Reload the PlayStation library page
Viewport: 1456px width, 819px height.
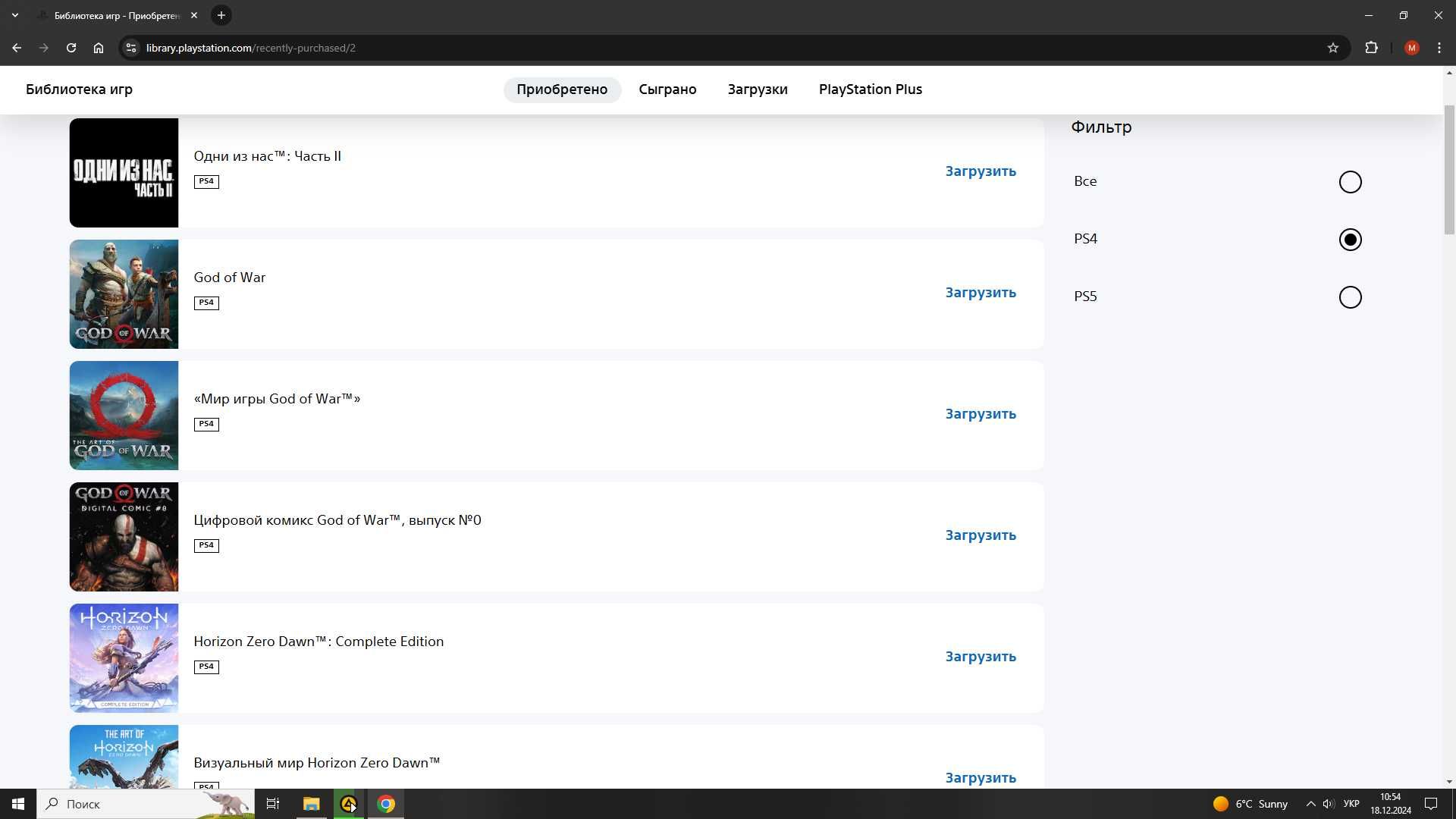point(71,48)
